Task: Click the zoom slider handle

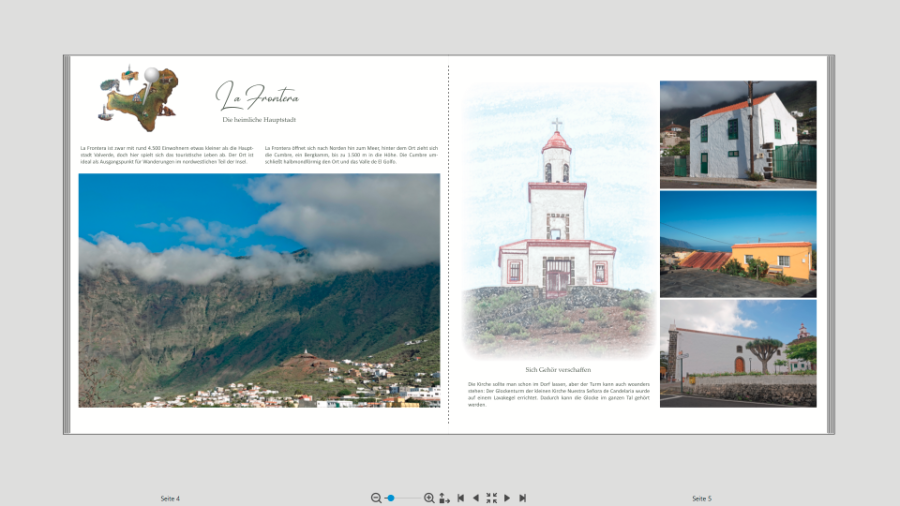Action: [391, 498]
